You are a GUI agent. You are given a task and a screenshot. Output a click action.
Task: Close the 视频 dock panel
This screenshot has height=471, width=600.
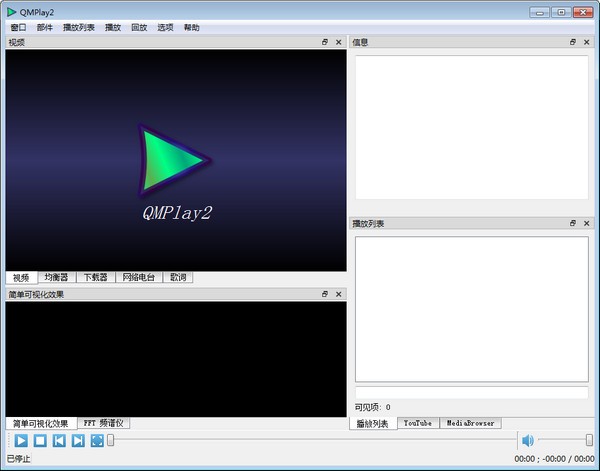[x=339, y=42]
